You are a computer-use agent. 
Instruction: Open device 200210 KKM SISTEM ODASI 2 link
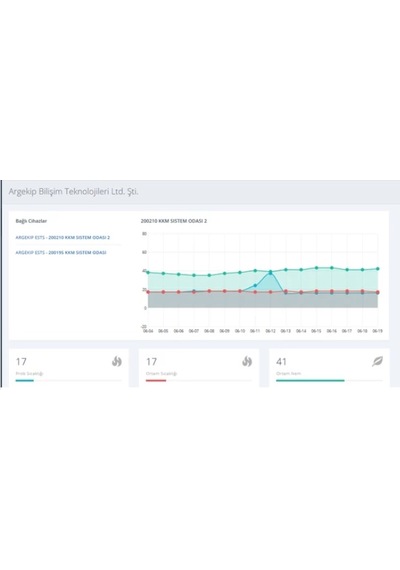point(63,237)
